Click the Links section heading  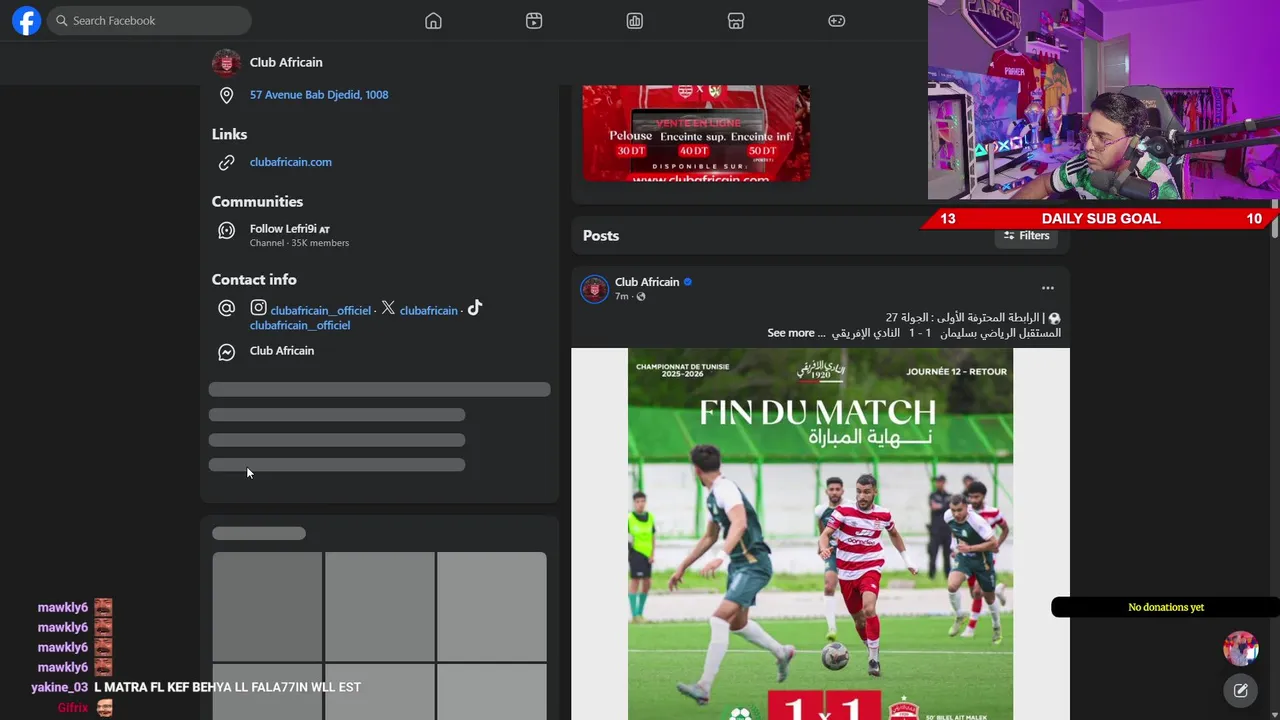(229, 134)
